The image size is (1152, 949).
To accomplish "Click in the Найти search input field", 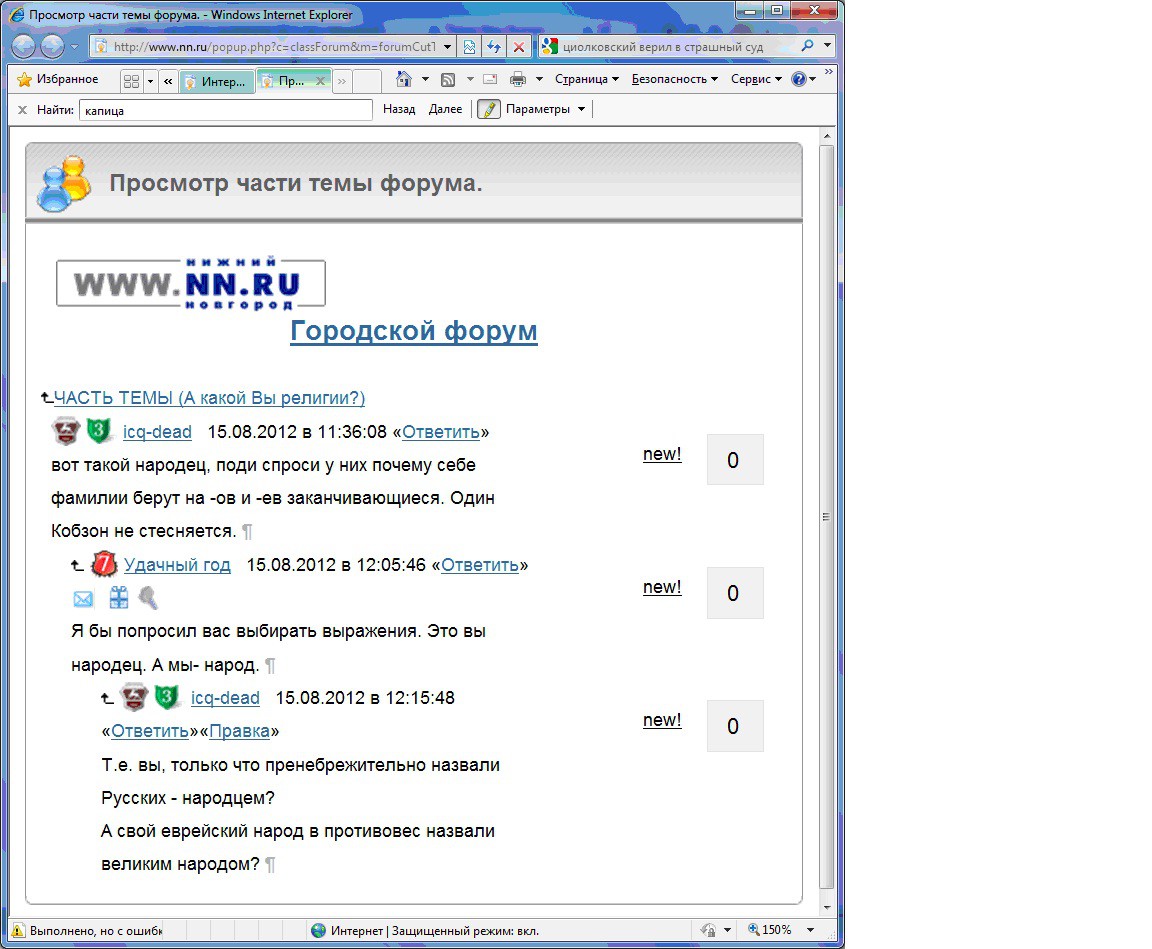I will 226,110.
